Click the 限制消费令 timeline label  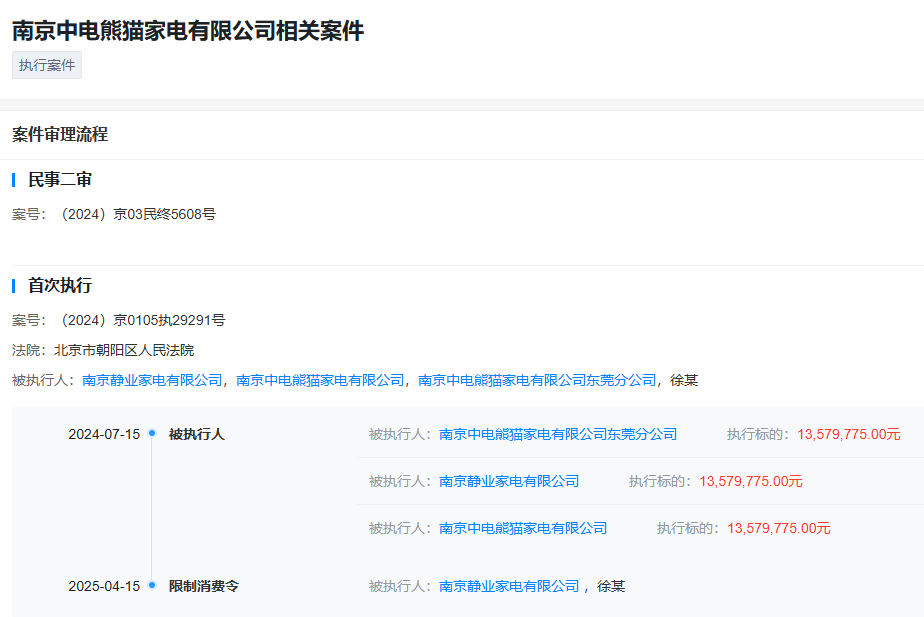[x=204, y=586]
